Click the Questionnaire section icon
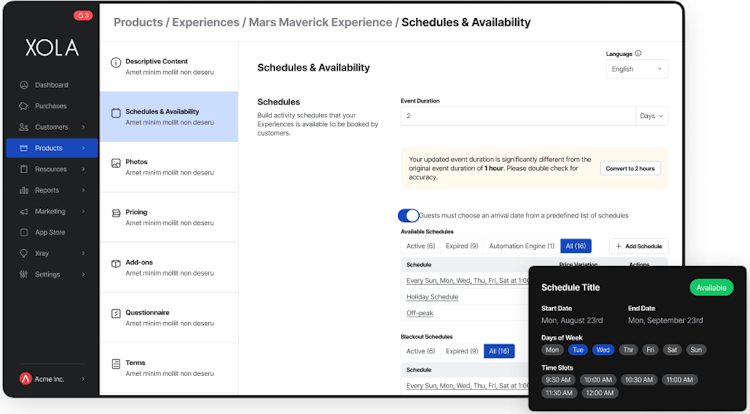Viewport: 750px width, 414px height. tap(116, 313)
